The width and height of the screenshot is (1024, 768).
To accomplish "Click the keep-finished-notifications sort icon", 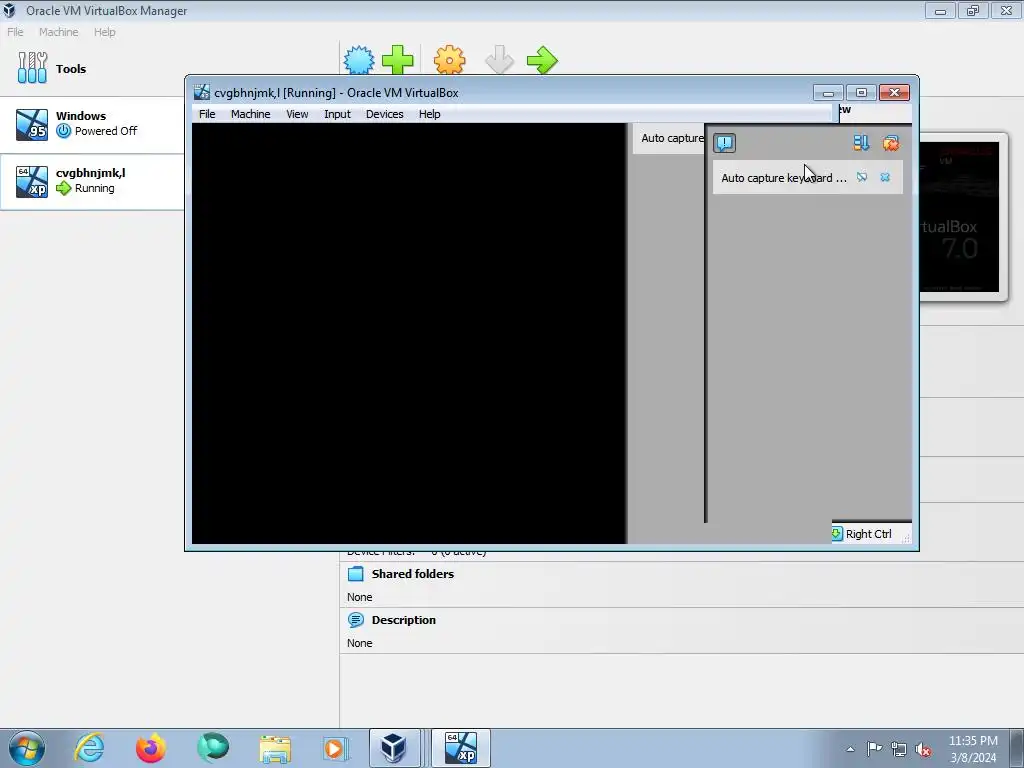I will pos(861,143).
